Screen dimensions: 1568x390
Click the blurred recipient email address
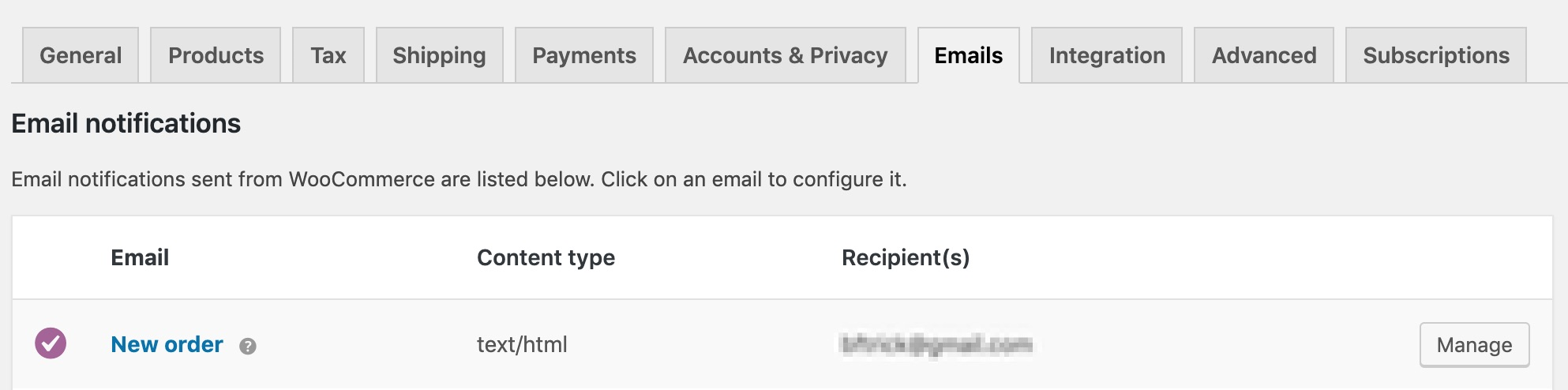click(936, 344)
